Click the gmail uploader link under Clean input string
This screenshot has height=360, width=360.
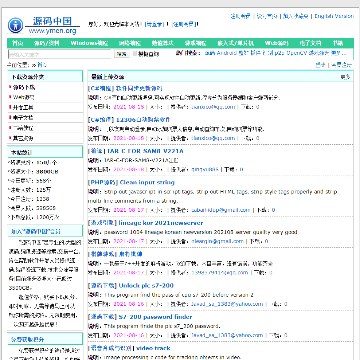[x=220, y=210]
